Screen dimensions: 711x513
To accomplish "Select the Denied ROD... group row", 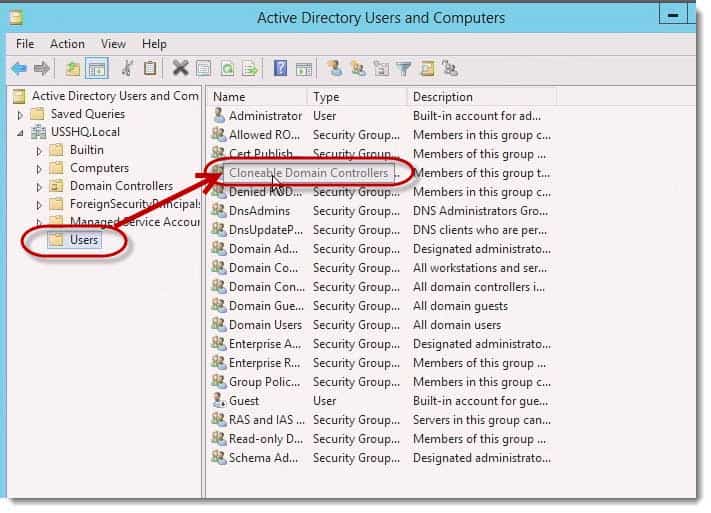I will (381, 192).
